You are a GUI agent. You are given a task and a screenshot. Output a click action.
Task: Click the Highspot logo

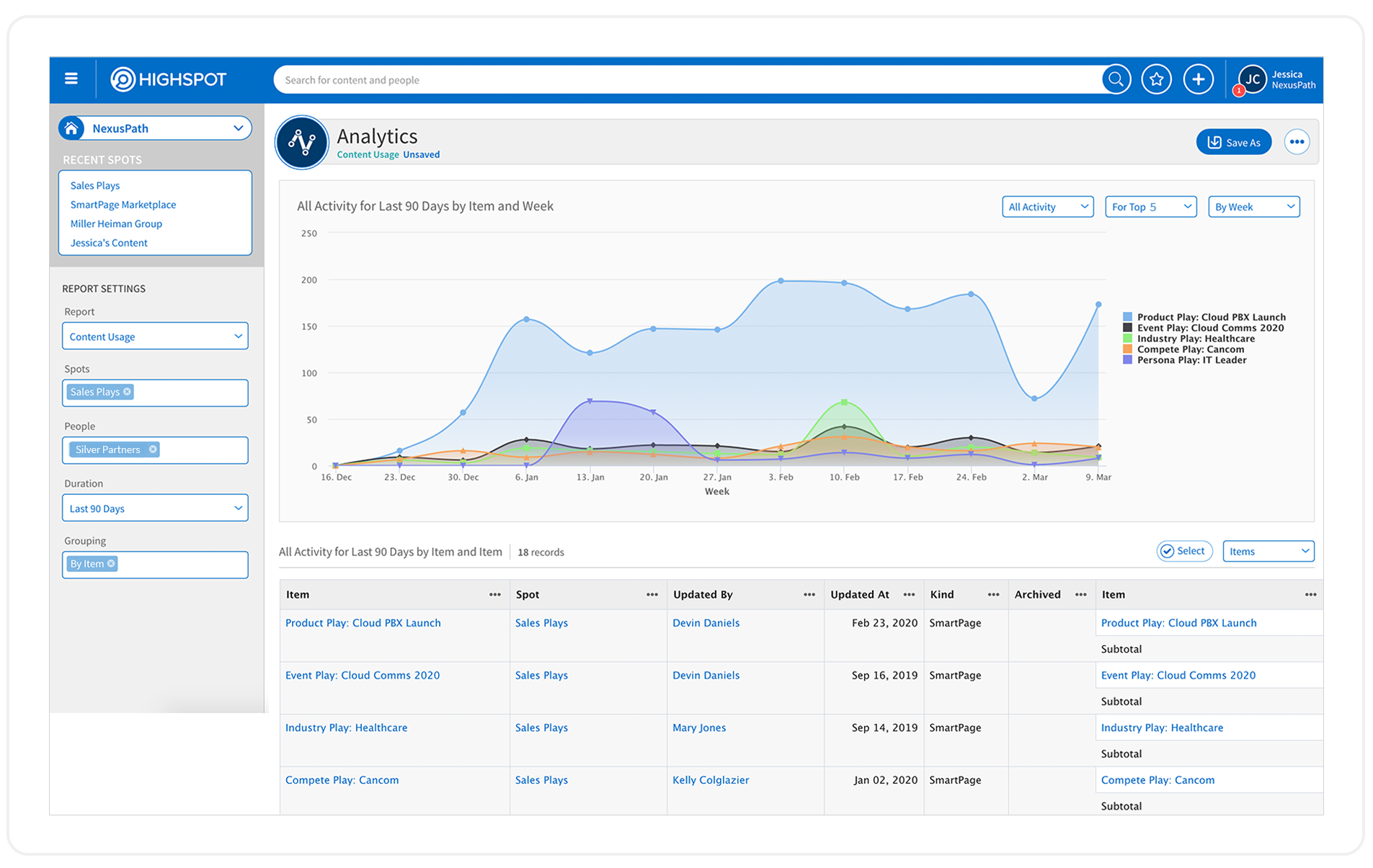168,79
